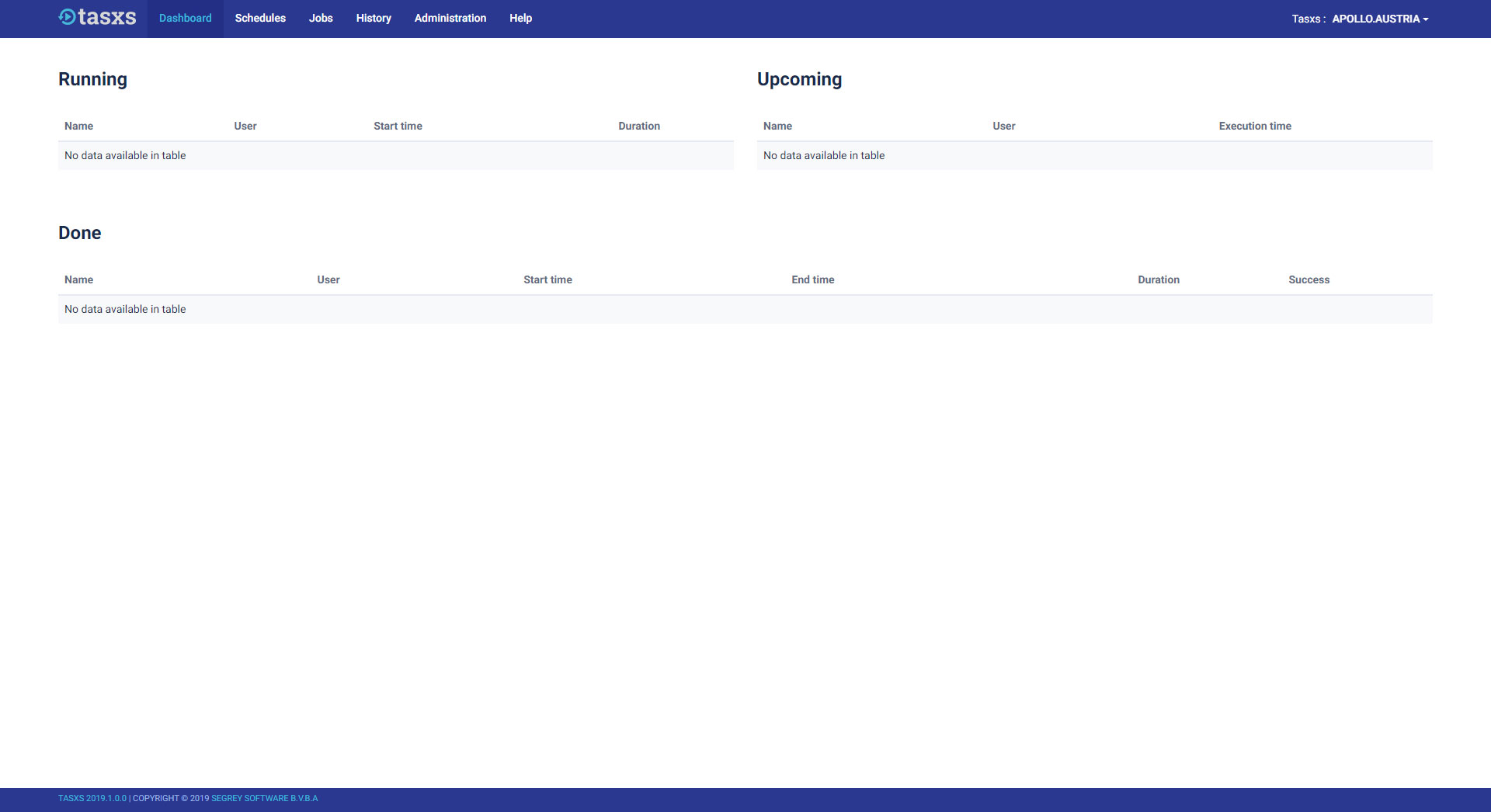
Task: Open the Schedules menu
Action: click(260, 18)
